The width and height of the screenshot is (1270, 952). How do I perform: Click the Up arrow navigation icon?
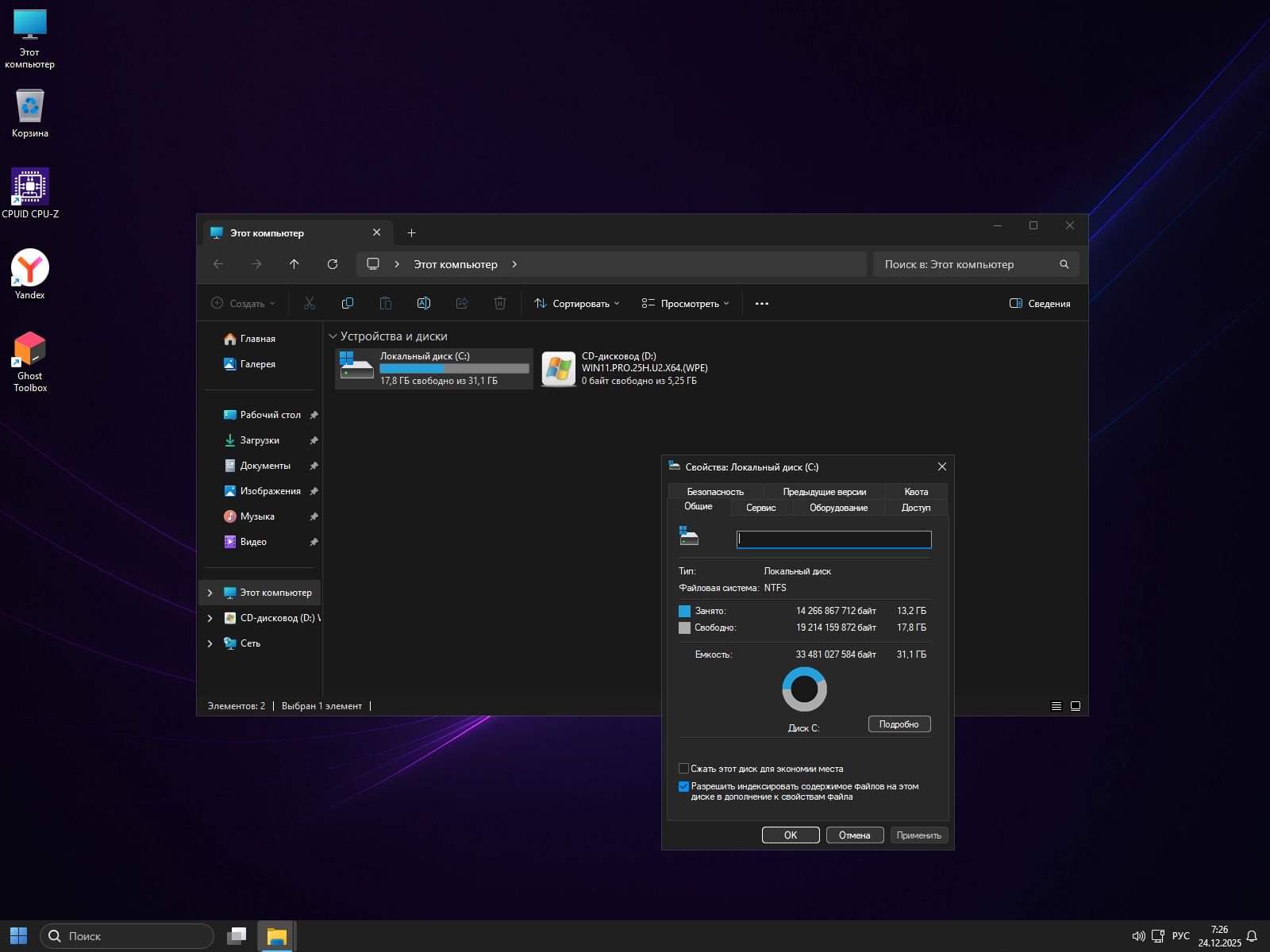(294, 264)
